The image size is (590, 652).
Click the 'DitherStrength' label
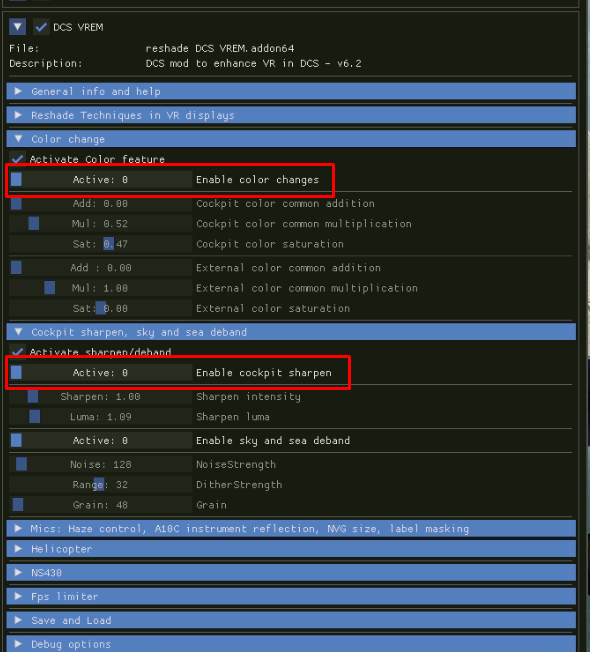(239, 485)
